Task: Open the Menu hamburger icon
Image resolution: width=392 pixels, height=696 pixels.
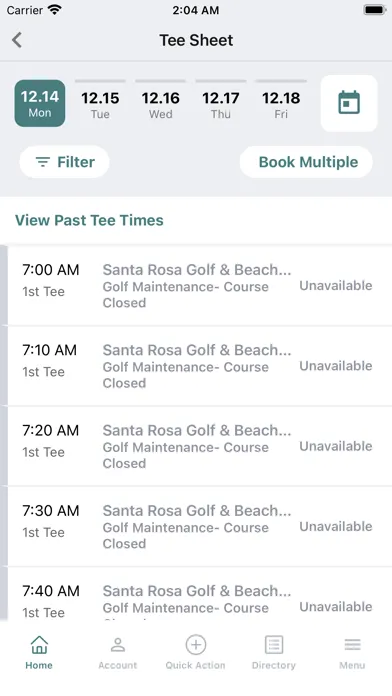Action: (352, 645)
